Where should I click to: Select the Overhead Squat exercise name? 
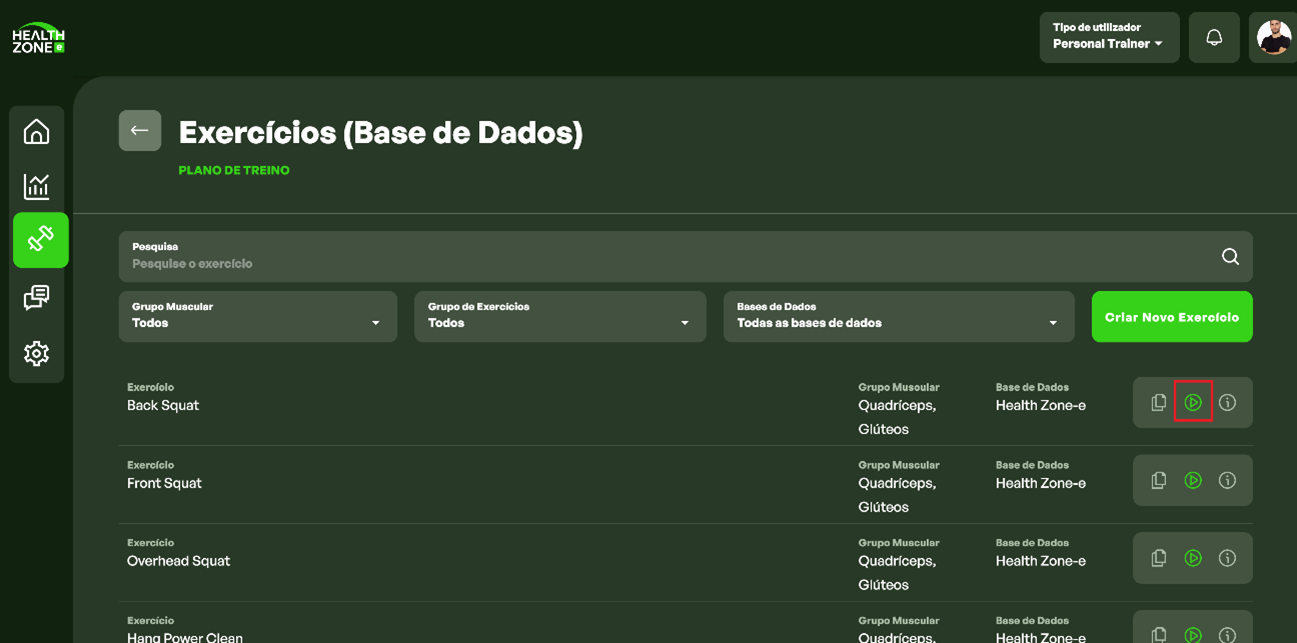[x=178, y=561]
